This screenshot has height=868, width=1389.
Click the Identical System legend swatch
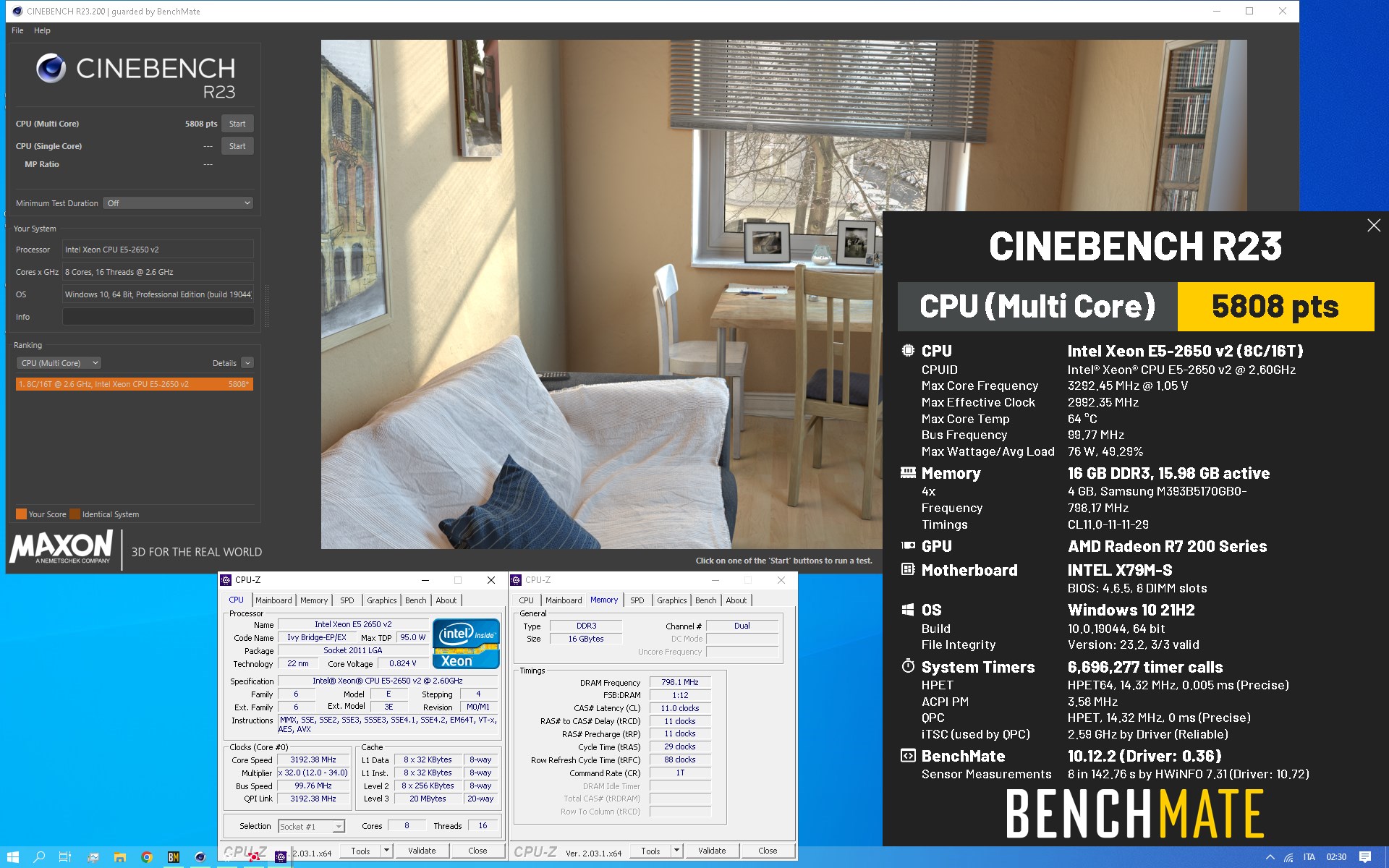(75, 514)
